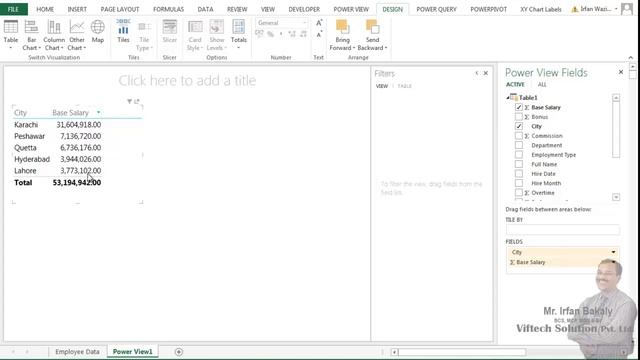
Task: Click Base Salary column sort arrow
Action: coord(98,112)
